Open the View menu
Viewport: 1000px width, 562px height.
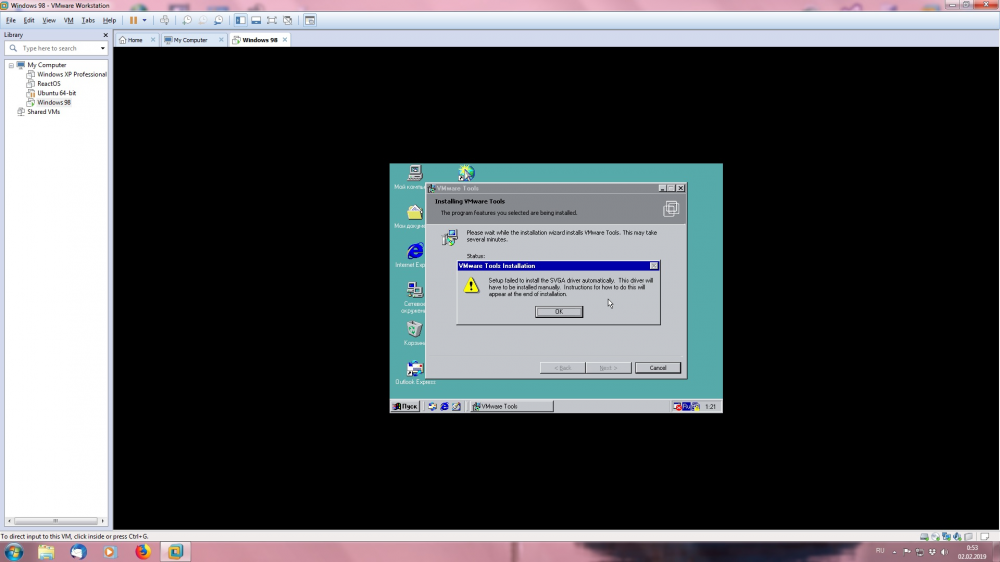49,20
